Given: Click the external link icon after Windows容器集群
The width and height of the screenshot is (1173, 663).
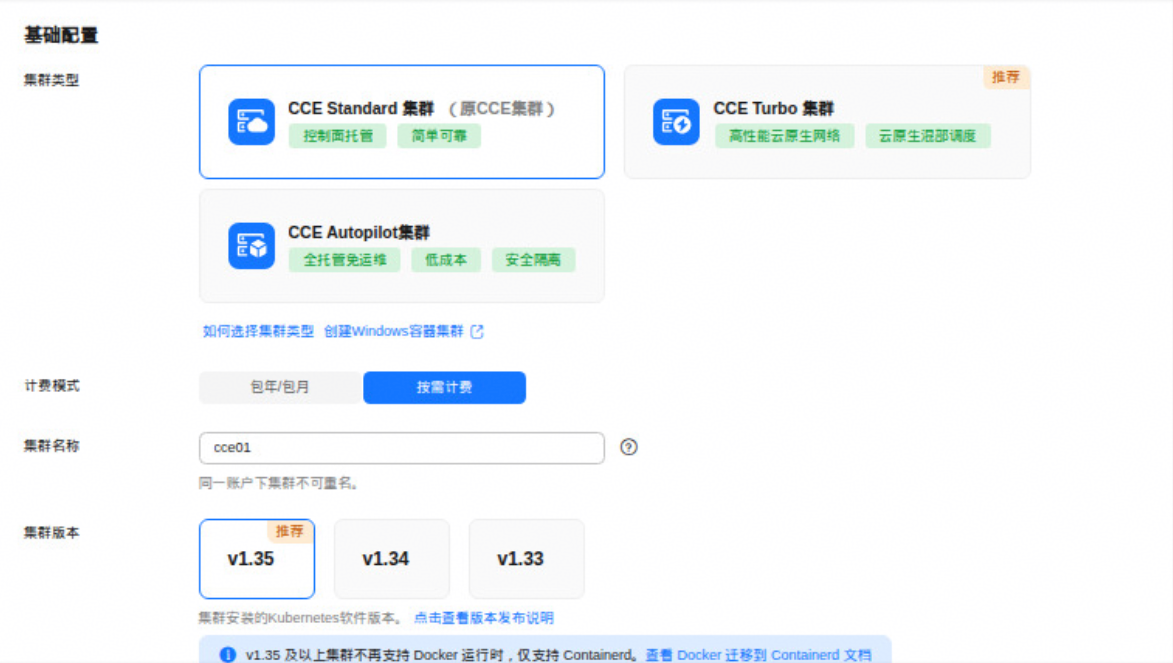Looking at the screenshot, I should click(477, 332).
